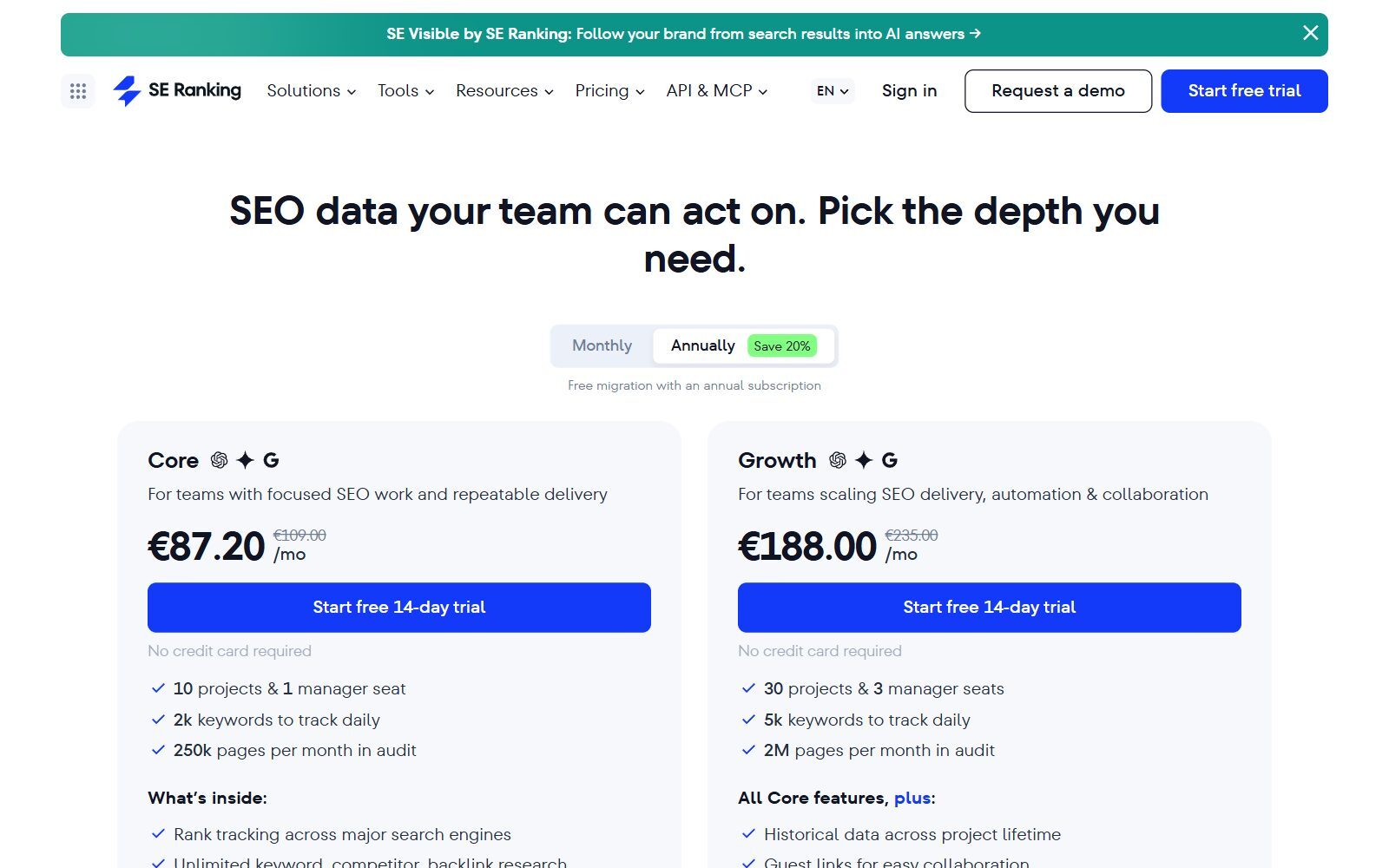This screenshot has height=868, width=1389.
Task: Open the SE Visible banner link
Action: point(684,34)
